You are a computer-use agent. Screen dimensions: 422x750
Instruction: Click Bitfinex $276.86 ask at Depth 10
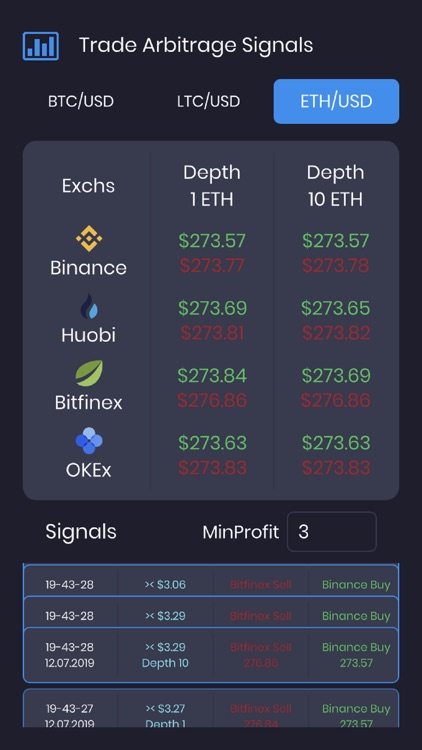[336, 400]
